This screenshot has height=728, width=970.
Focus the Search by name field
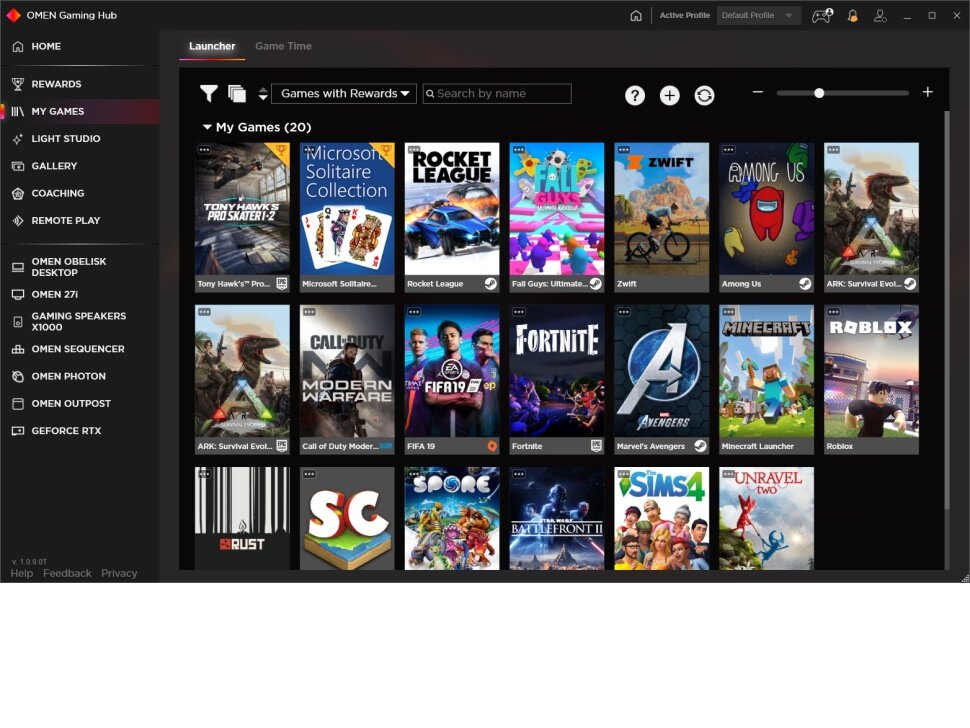point(497,93)
